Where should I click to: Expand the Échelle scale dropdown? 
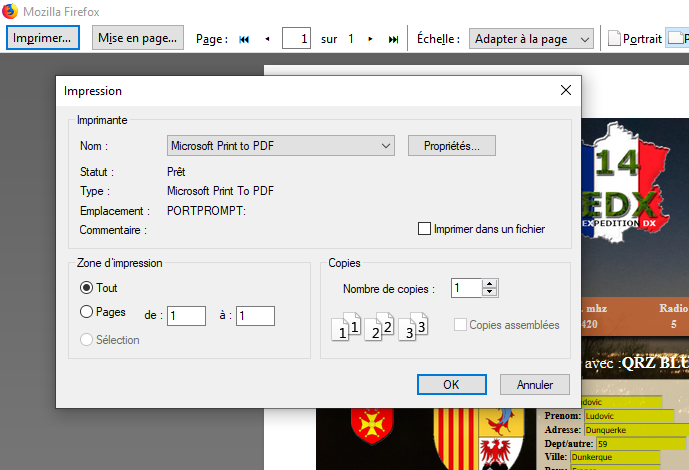532,39
